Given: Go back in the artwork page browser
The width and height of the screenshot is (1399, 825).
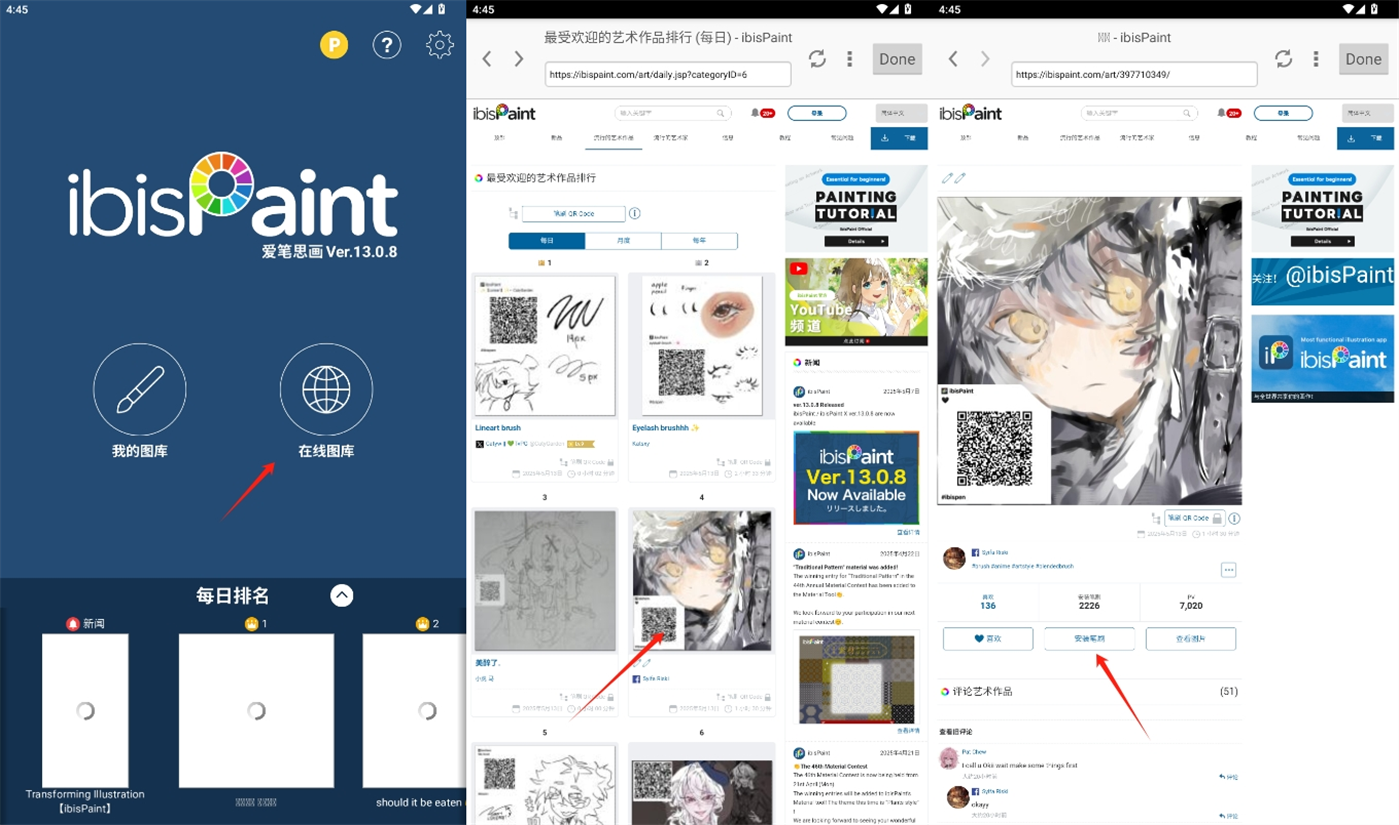Looking at the screenshot, I should pos(953,59).
